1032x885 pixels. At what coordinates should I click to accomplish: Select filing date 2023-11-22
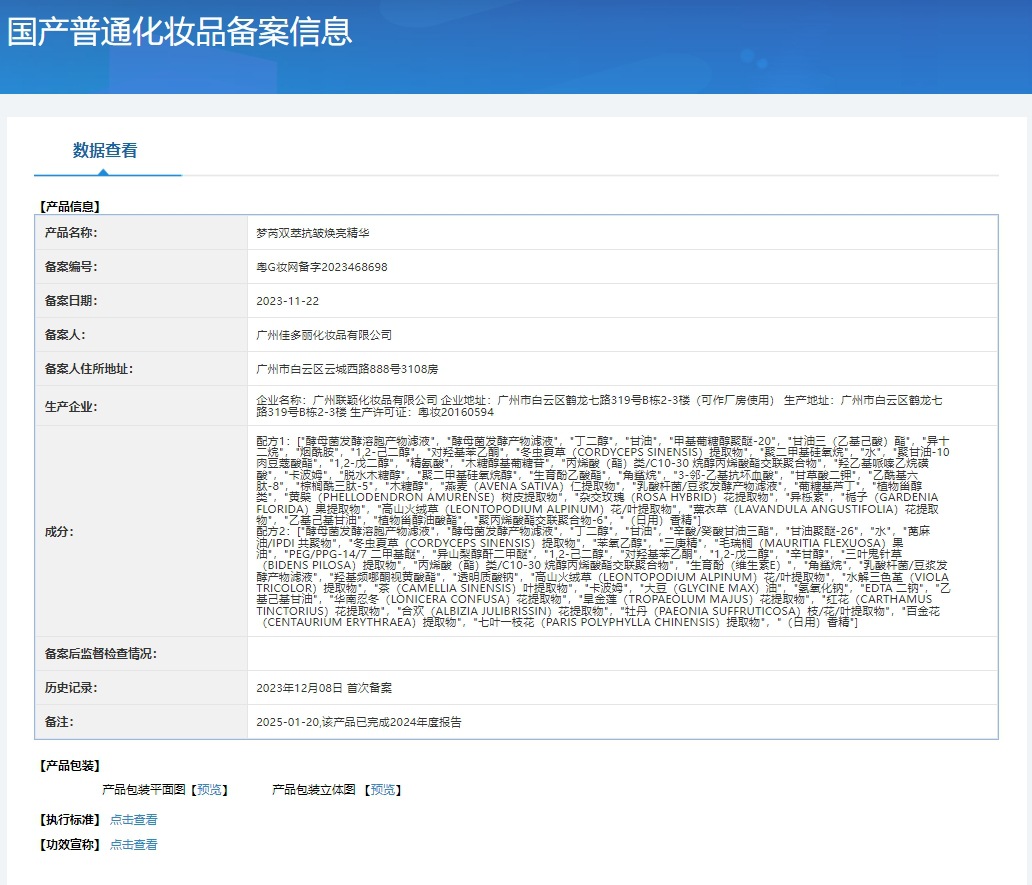[288, 301]
